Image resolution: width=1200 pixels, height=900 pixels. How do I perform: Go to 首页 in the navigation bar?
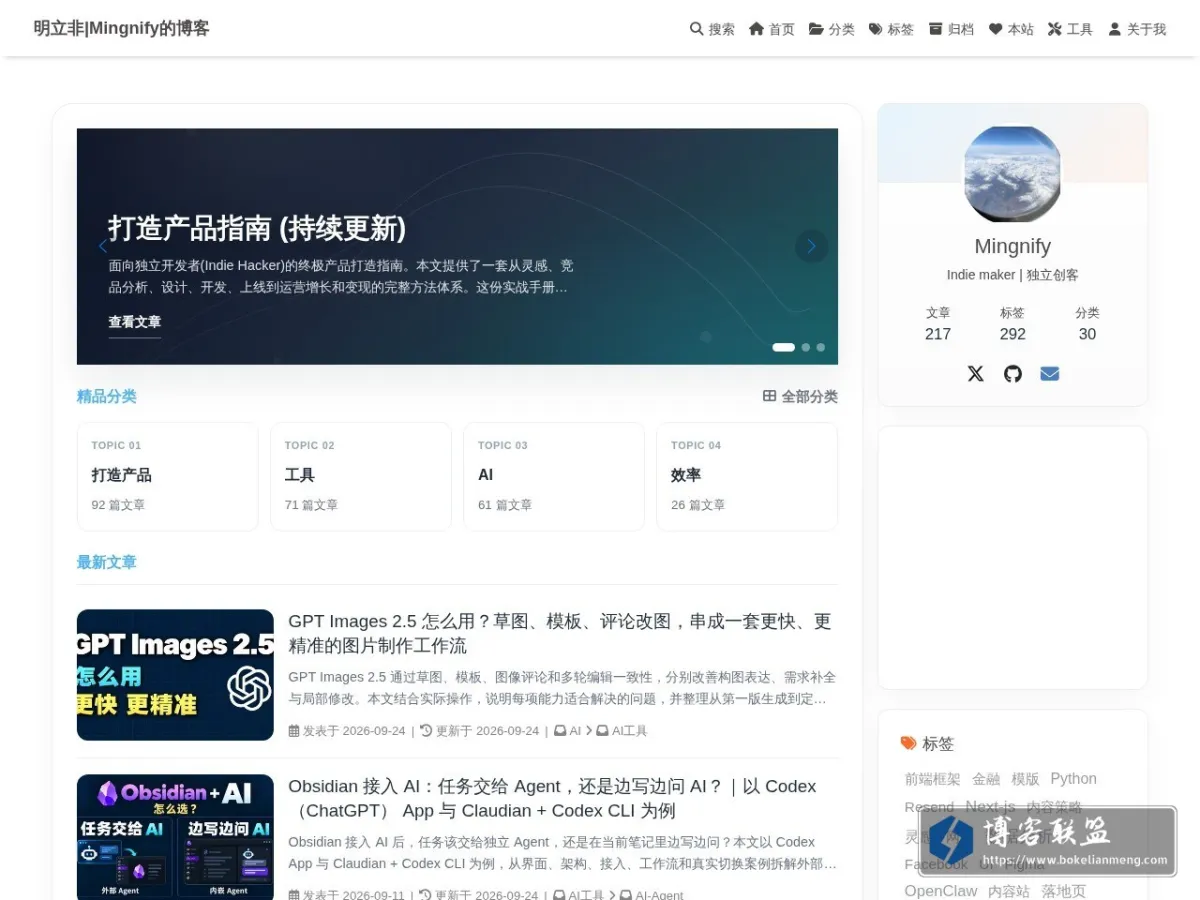[771, 29]
